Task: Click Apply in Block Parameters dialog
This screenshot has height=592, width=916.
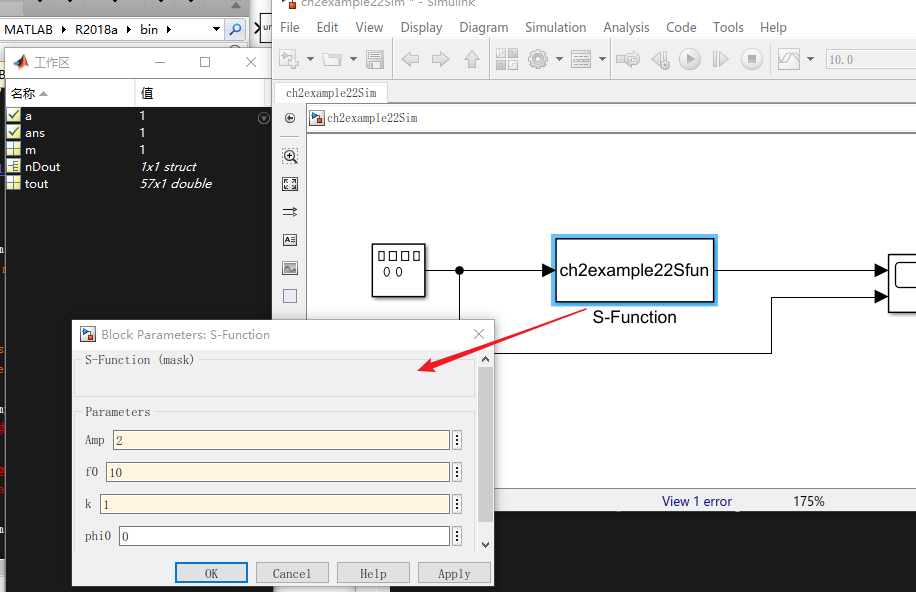Action: click(454, 573)
